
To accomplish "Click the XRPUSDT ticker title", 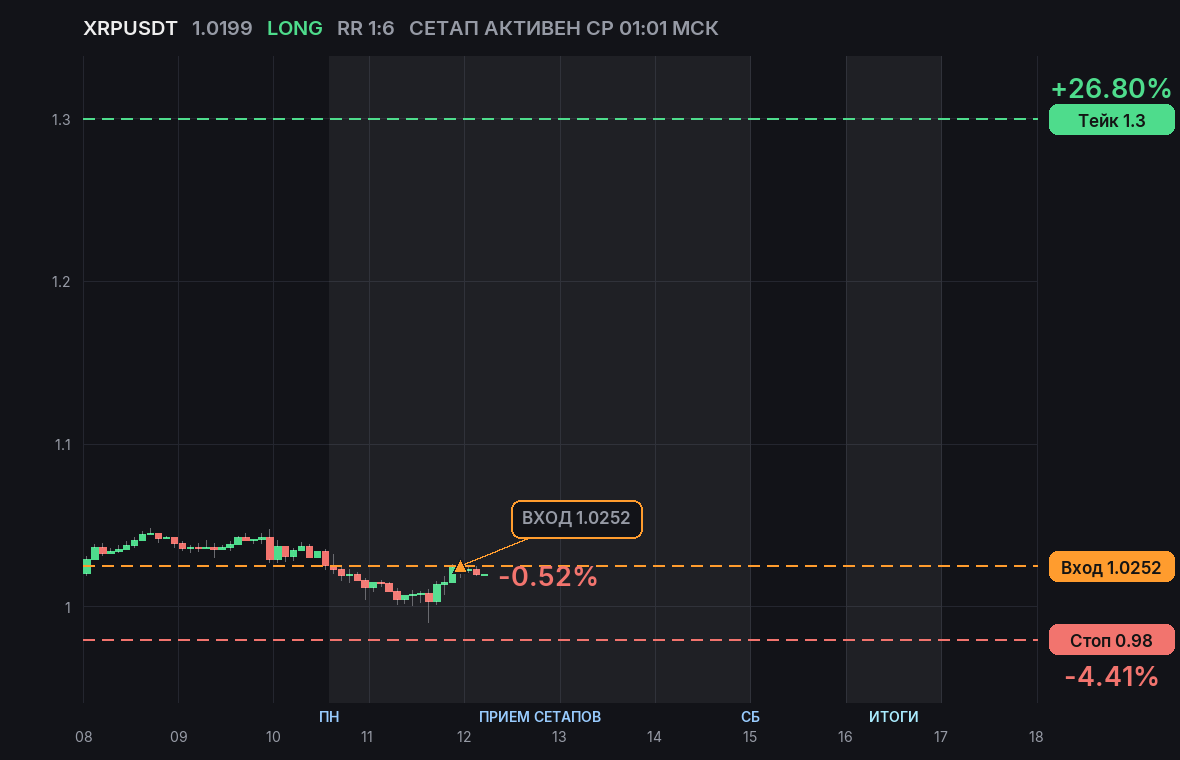I will point(130,29).
